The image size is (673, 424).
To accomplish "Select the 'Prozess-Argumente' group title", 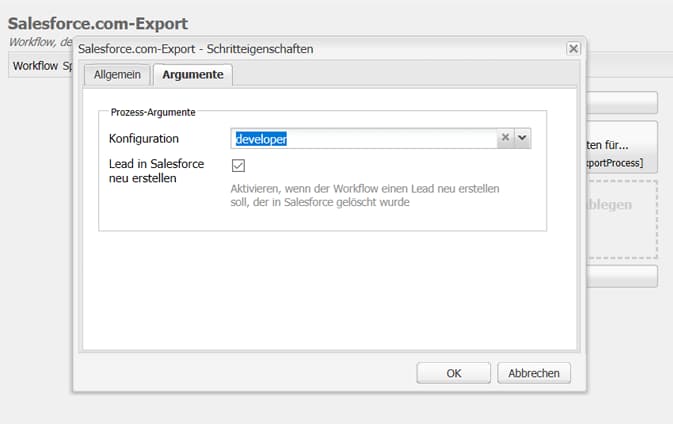I will click(153, 112).
